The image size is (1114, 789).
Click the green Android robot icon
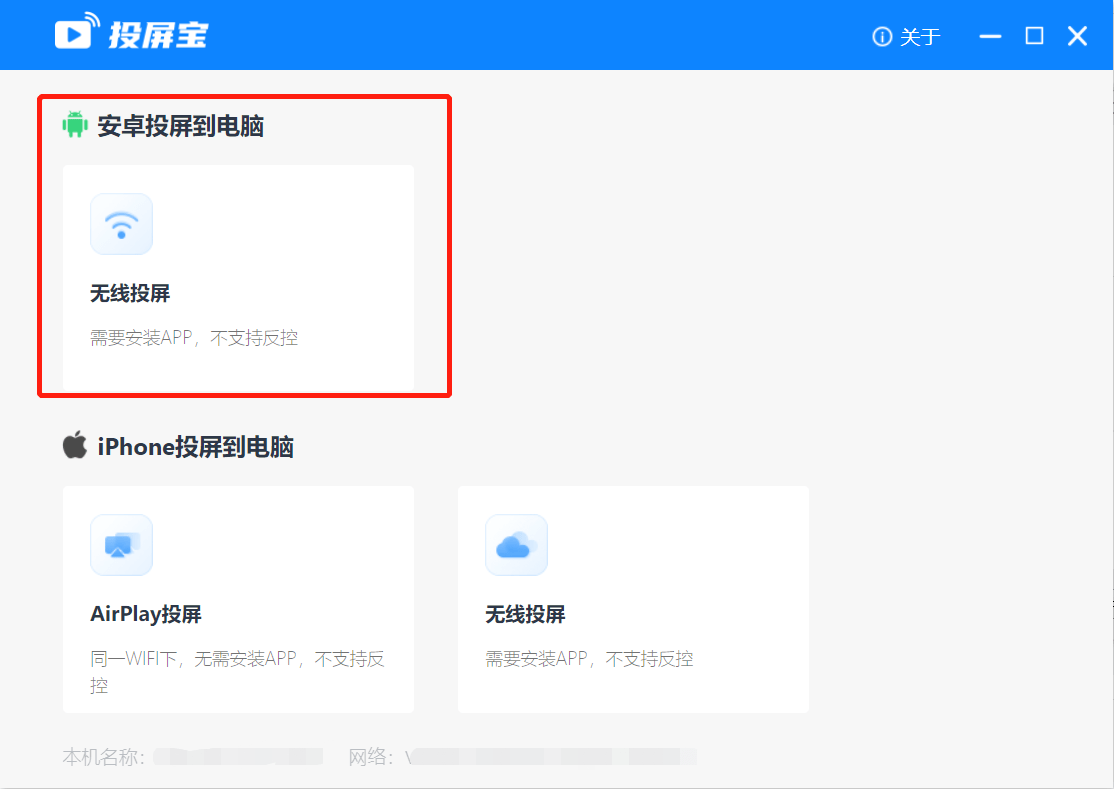tap(75, 125)
